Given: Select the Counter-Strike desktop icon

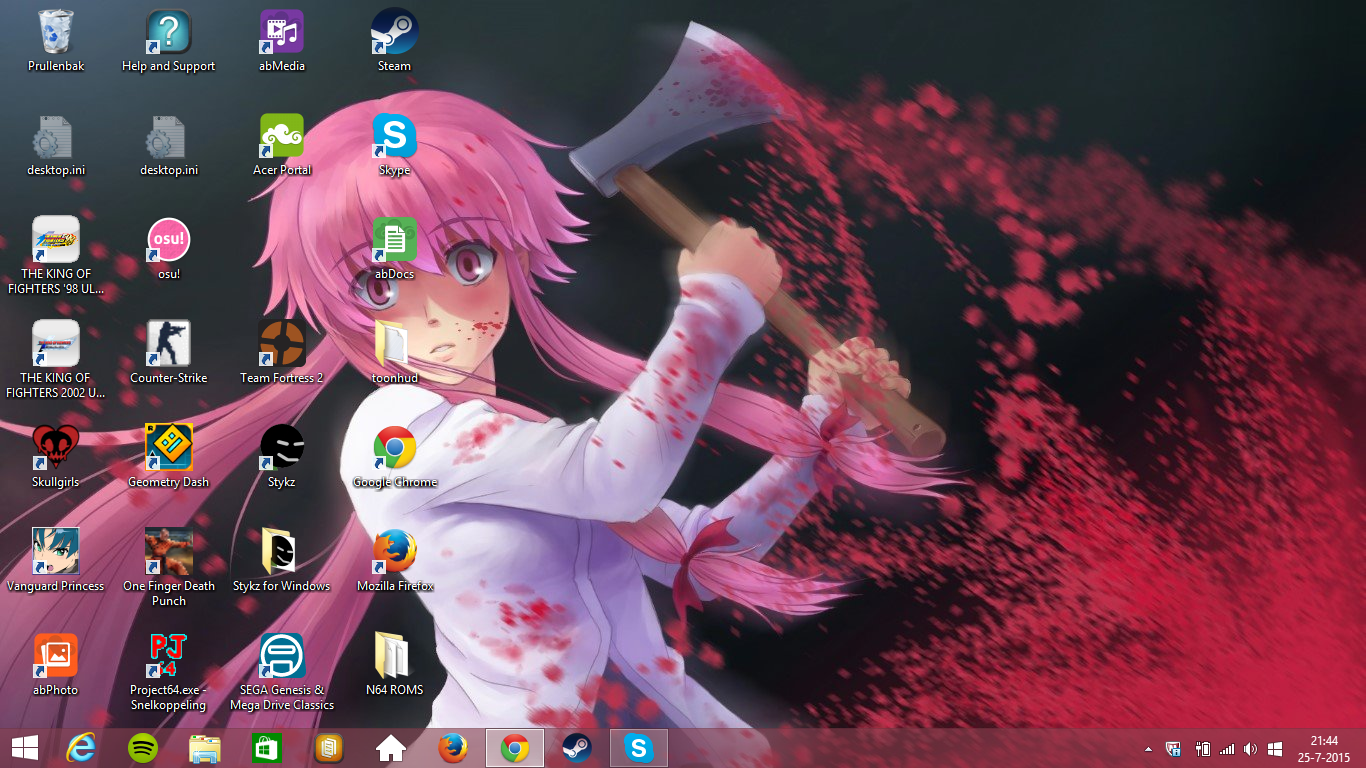Looking at the screenshot, I should tap(168, 344).
